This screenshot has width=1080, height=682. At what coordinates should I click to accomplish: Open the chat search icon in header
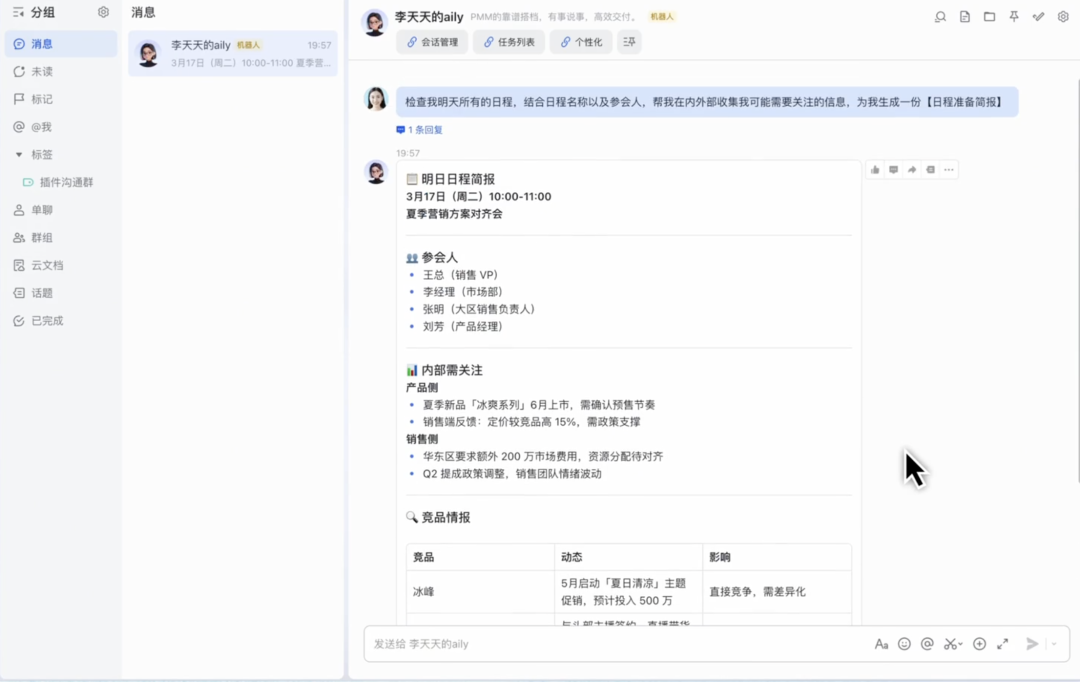(x=940, y=17)
